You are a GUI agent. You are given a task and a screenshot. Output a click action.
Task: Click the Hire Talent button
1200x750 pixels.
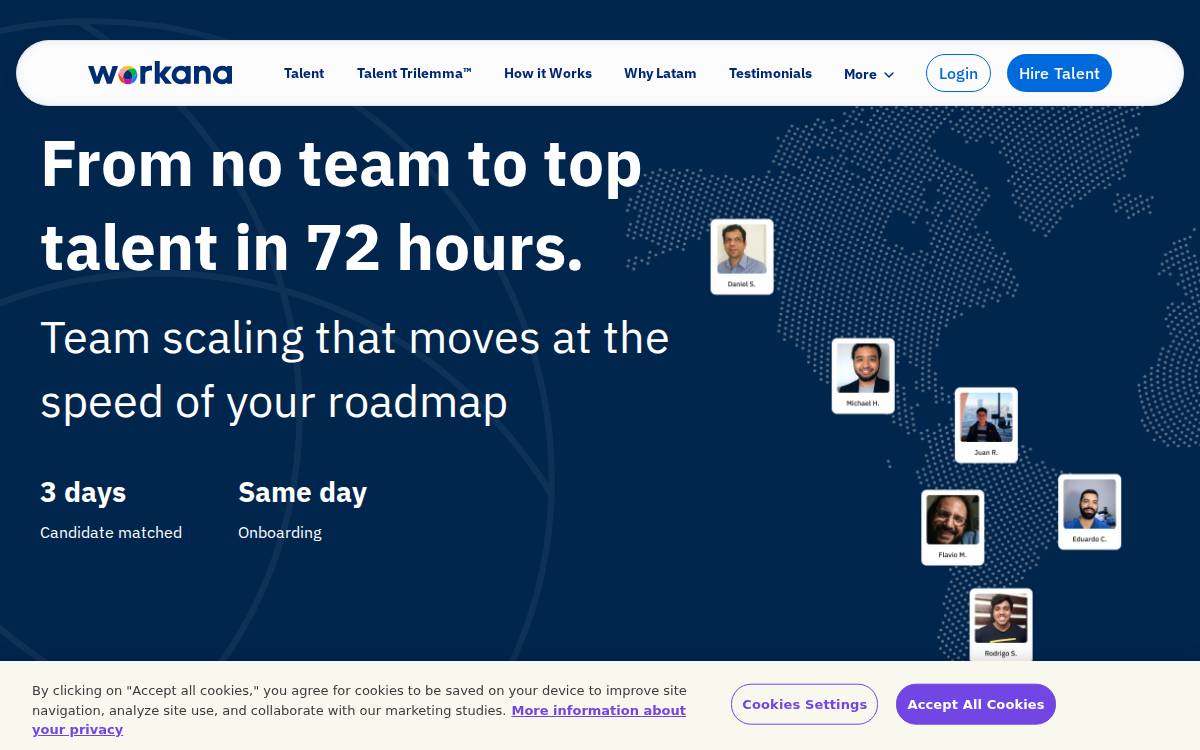[1059, 73]
